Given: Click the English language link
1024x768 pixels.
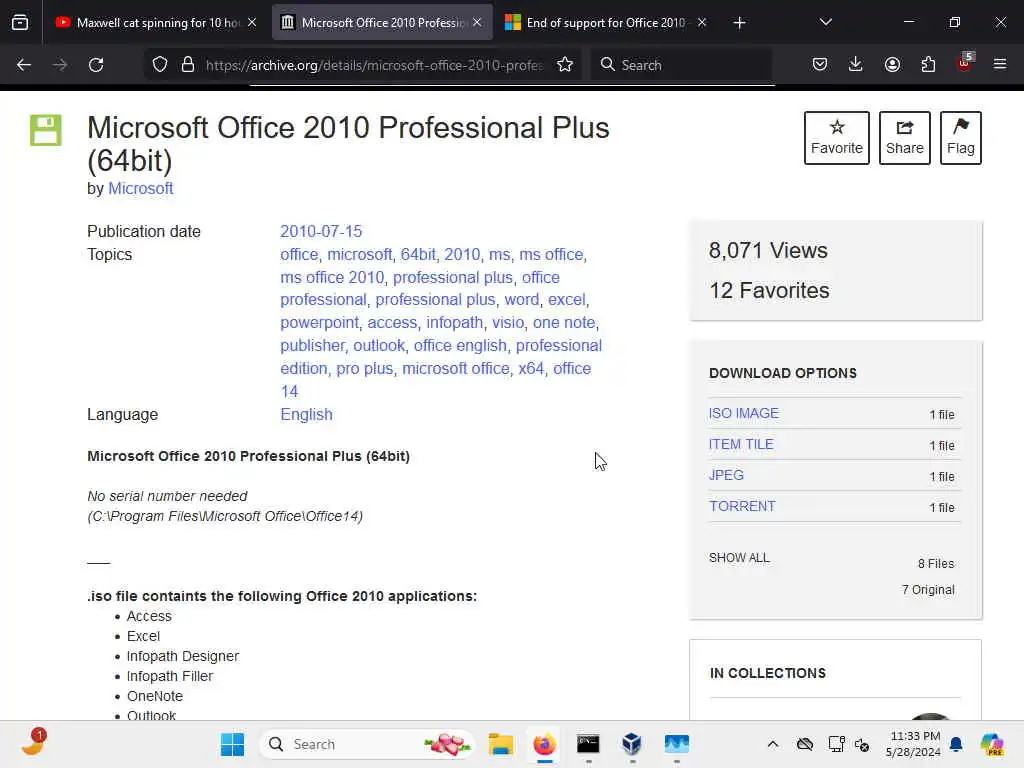Looking at the screenshot, I should pyautogui.click(x=306, y=415).
